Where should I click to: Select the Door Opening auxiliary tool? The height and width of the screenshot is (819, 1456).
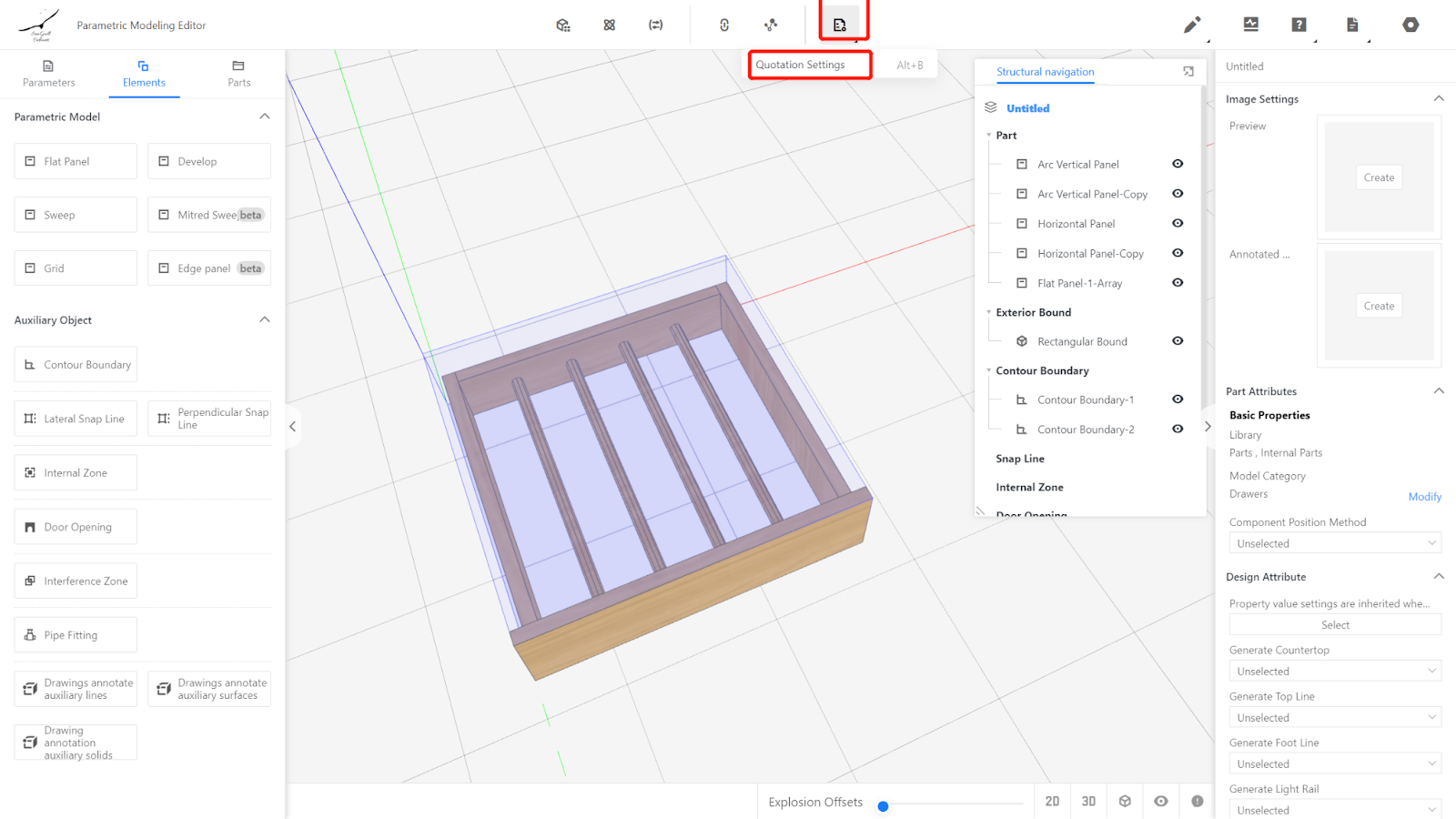[x=76, y=527]
